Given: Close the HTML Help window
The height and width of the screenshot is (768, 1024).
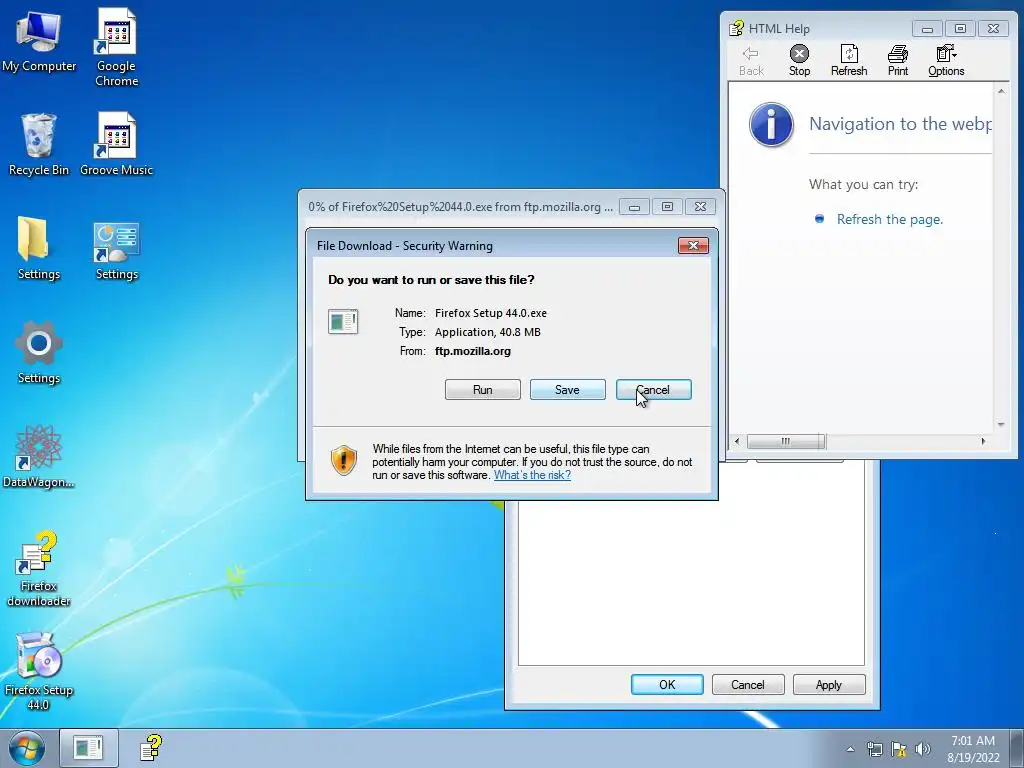Looking at the screenshot, I should (x=993, y=29).
